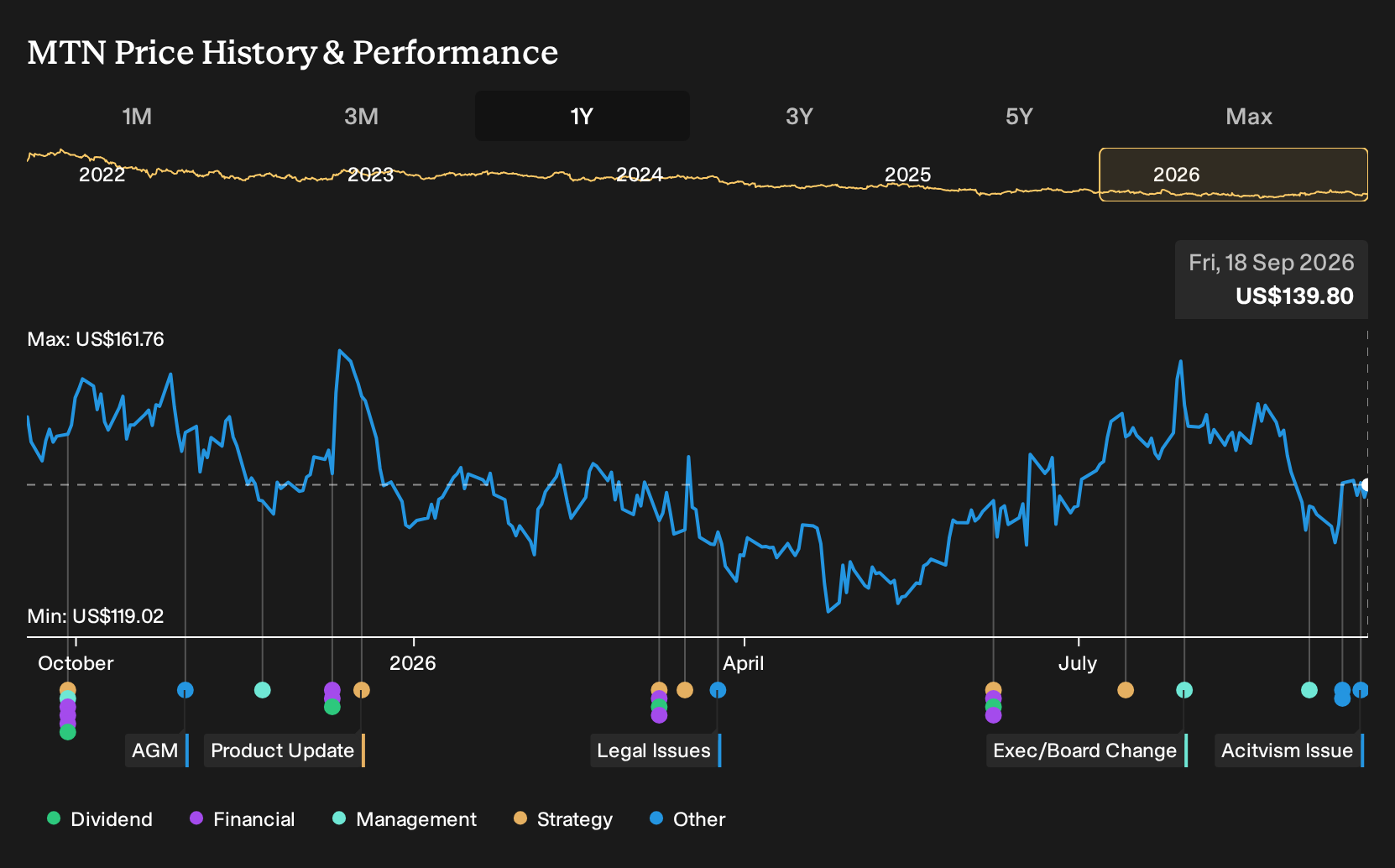Viewport: 1395px width, 868px height.
Task: Click the 2022 label on the mini timeline
Action: coord(102,175)
